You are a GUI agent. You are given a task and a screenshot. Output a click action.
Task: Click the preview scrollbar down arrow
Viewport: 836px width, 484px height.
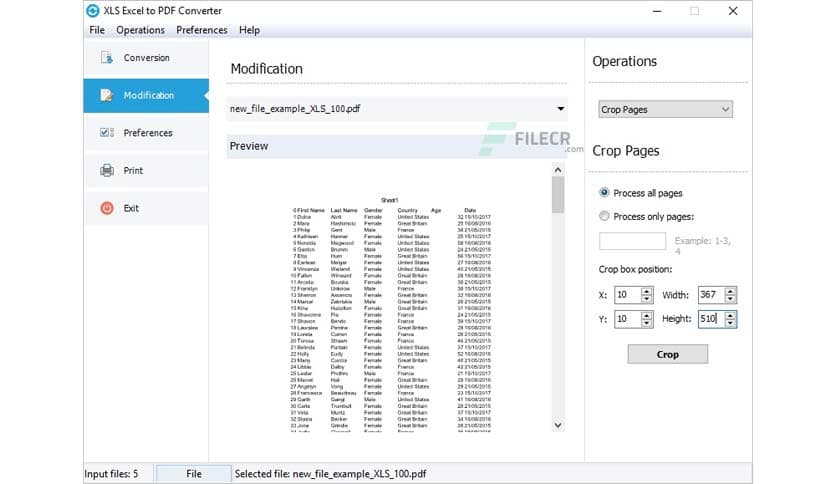tap(558, 425)
